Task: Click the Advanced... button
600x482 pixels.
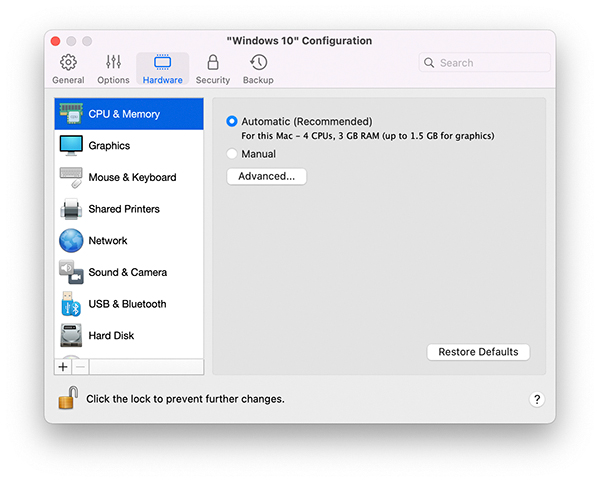Action: coord(266,176)
